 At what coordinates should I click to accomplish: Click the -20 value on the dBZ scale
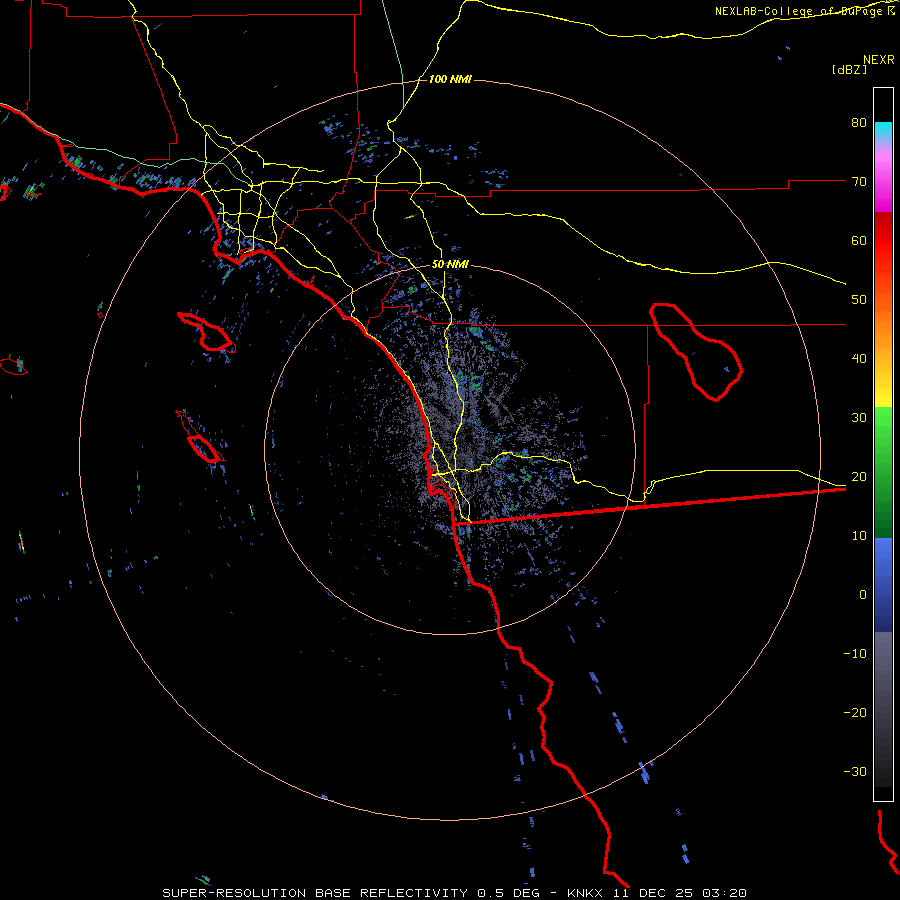coord(855,713)
